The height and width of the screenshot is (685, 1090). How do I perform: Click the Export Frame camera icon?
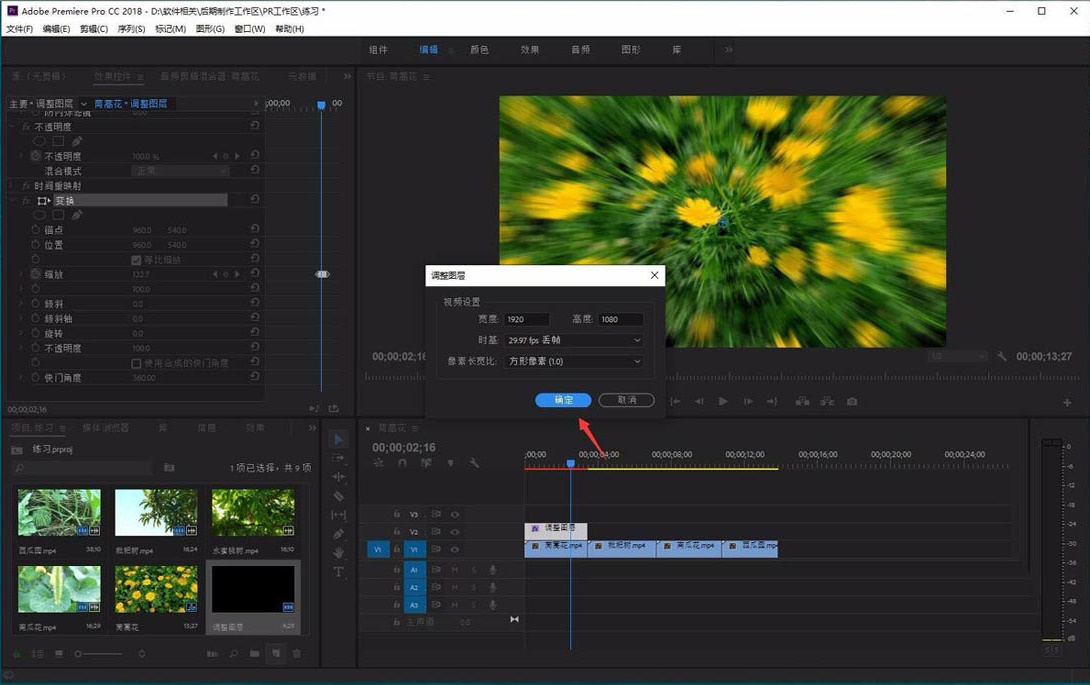(852, 401)
